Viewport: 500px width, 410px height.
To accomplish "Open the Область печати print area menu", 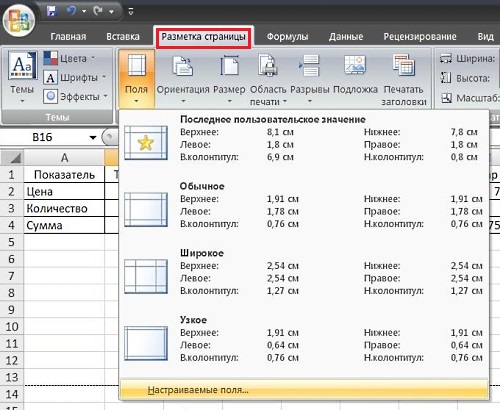I will (x=268, y=80).
